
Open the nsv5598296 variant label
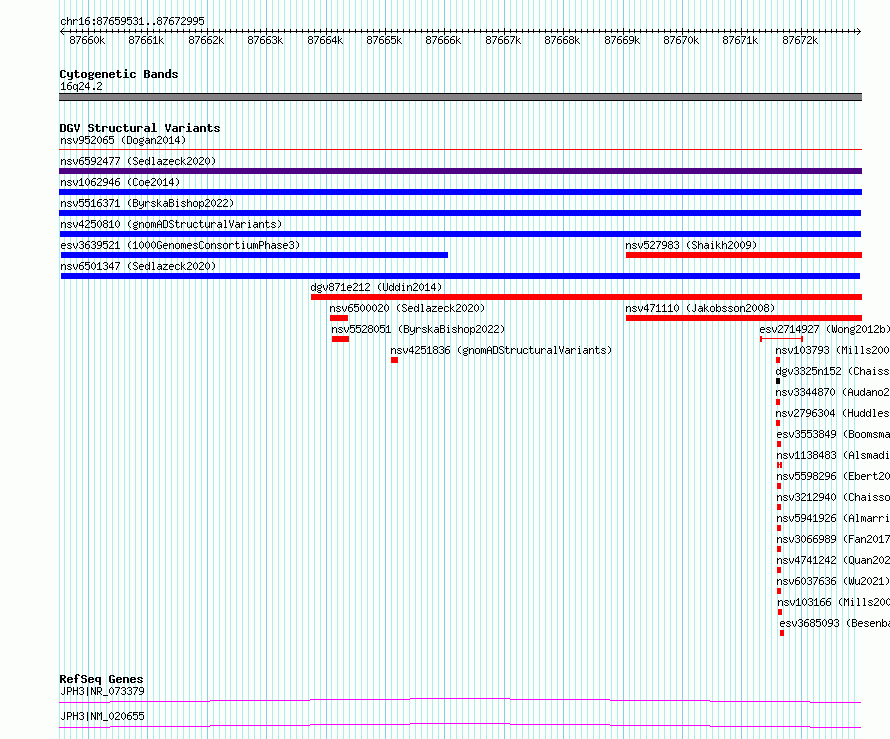[x=833, y=476]
